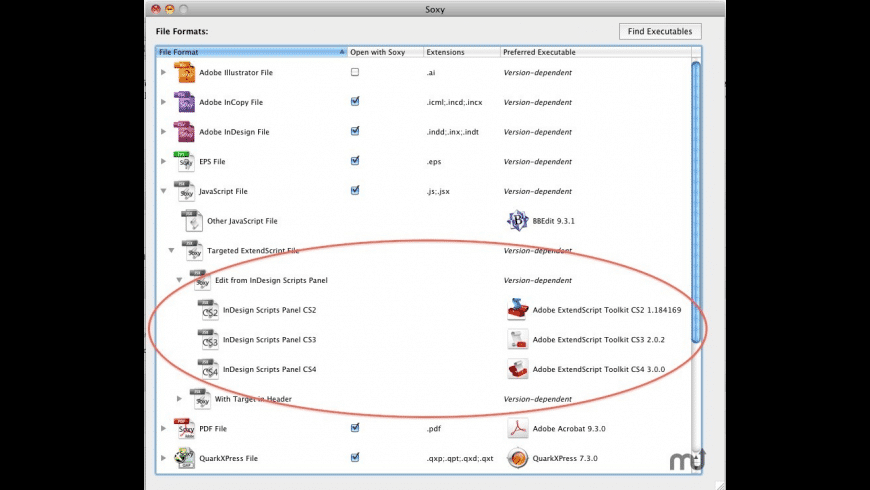Uncheck Open with Soxy for QuarkXPress files
Screen dimensions: 870x490
click(355, 458)
